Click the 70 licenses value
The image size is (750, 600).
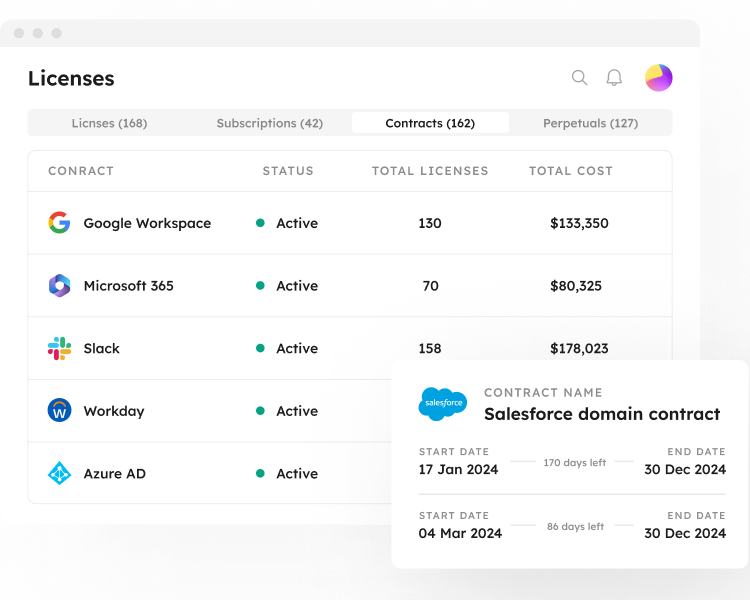coord(430,286)
